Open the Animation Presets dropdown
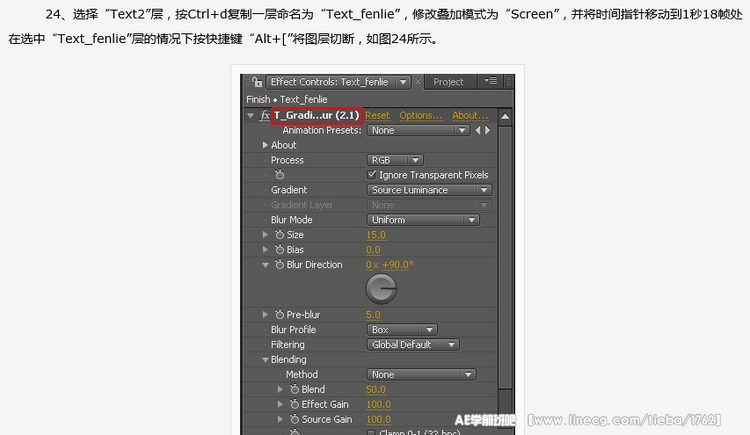The image size is (750, 435). [418, 130]
